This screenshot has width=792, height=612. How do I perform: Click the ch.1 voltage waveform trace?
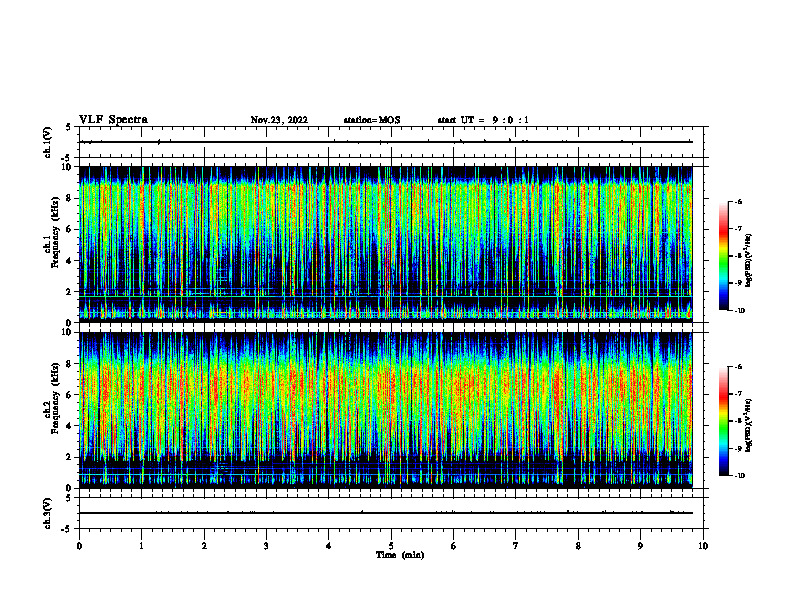point(386,142)
